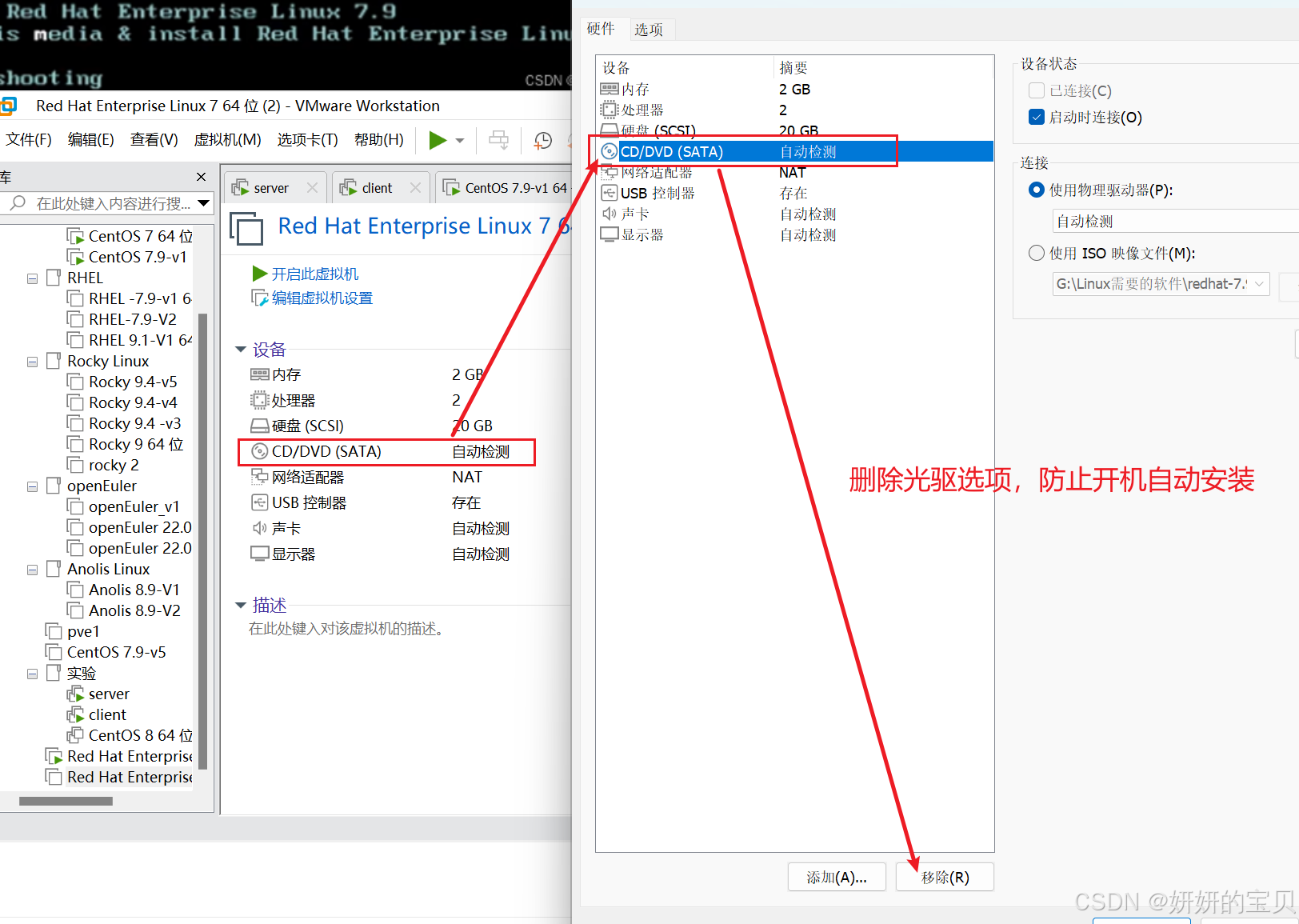Open the 编辑(E) menu
The image size is (1299, 924).
[x=90, y=140]
